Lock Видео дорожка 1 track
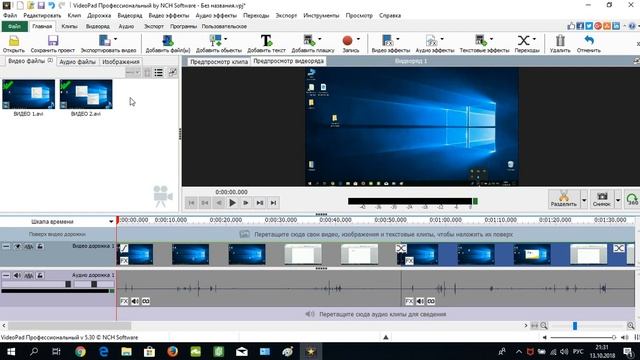640x360 pixels. click(x=40, y=247)
